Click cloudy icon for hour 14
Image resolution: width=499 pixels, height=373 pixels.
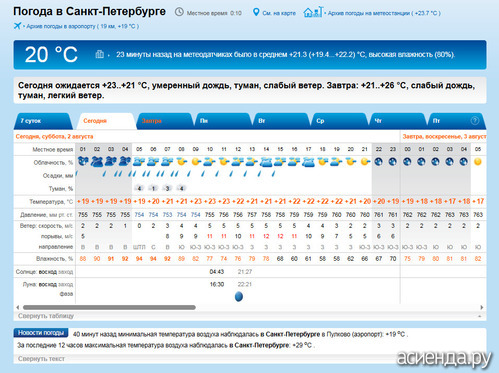pyautogui.click(x=266, y=162)
